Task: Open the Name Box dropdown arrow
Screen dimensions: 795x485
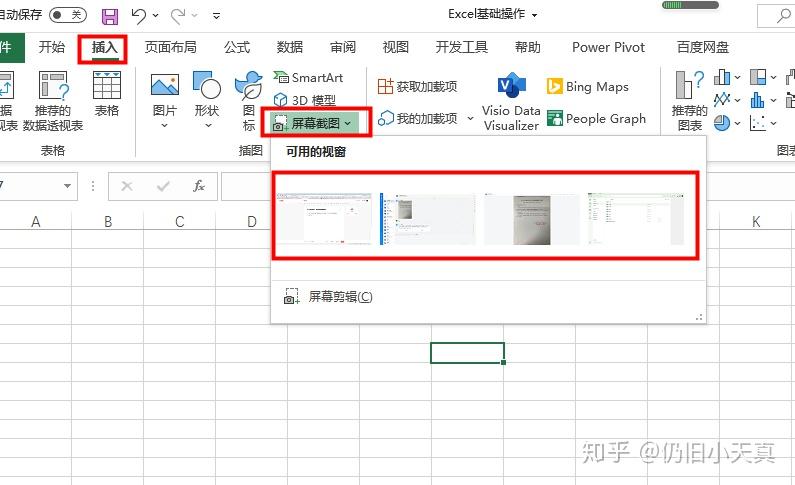Action: (67, 186)
